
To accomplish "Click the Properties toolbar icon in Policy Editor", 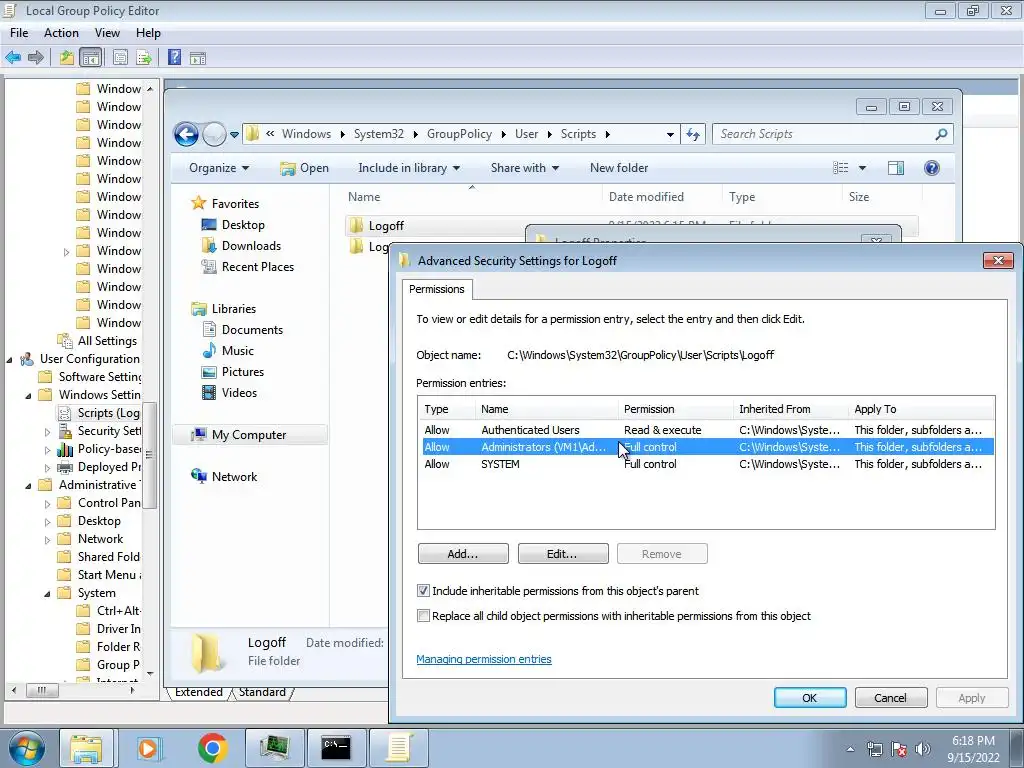I will (x=120, y=57).
